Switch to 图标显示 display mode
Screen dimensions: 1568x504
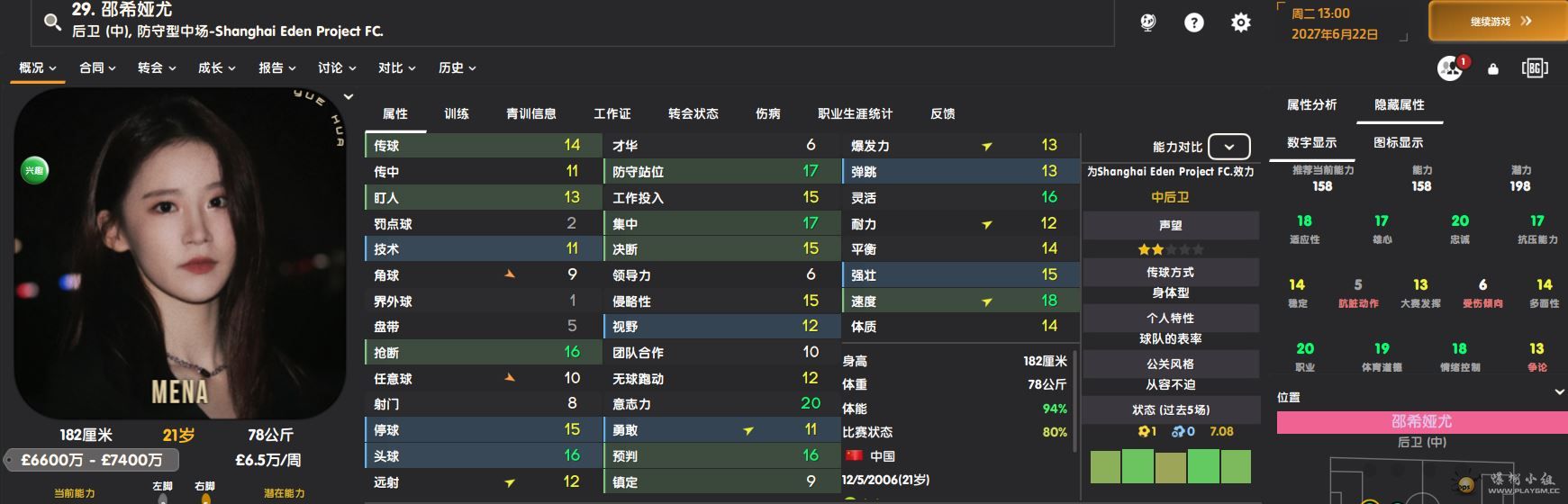click(x=1398, y=142)
